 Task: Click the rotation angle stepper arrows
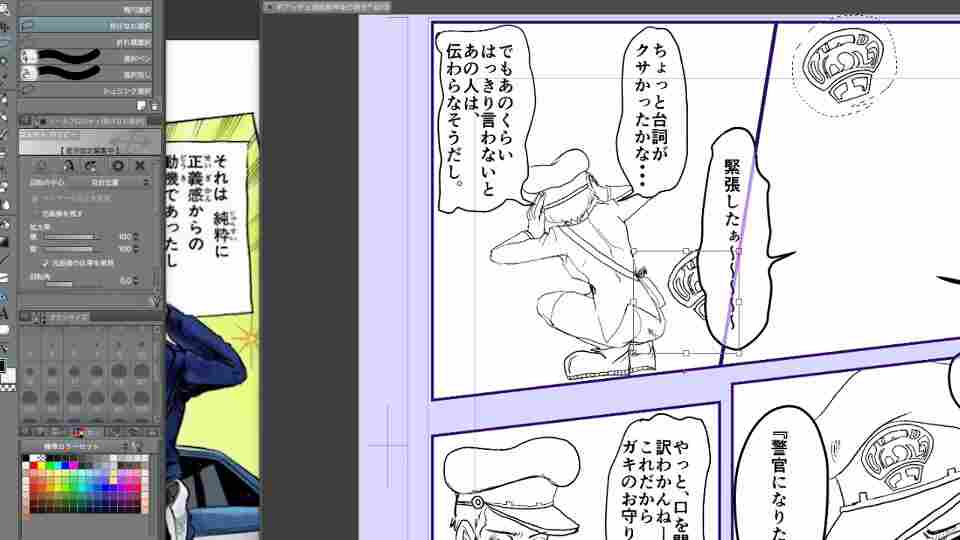(x=136, y=281)
